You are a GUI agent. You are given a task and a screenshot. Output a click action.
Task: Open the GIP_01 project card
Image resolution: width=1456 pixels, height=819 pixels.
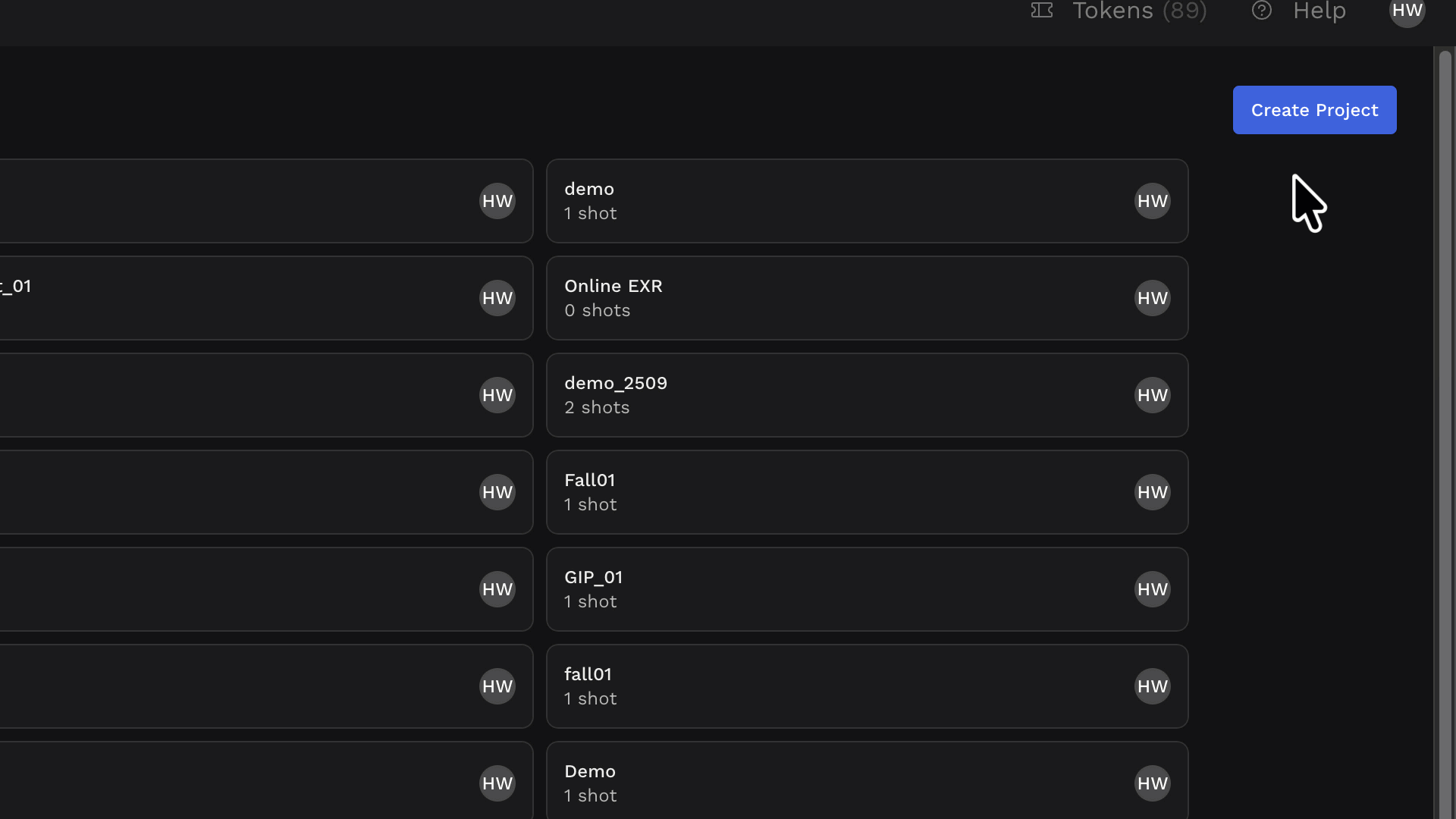pos(834,589)
